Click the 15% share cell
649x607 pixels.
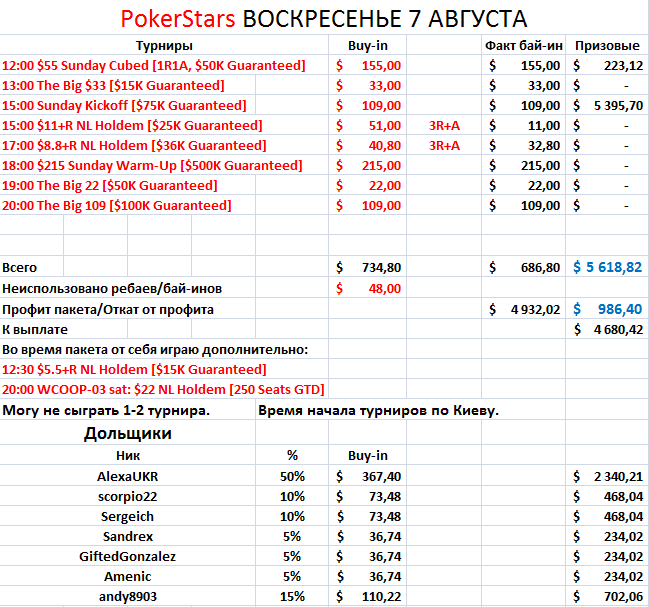[x=292, y=596]
